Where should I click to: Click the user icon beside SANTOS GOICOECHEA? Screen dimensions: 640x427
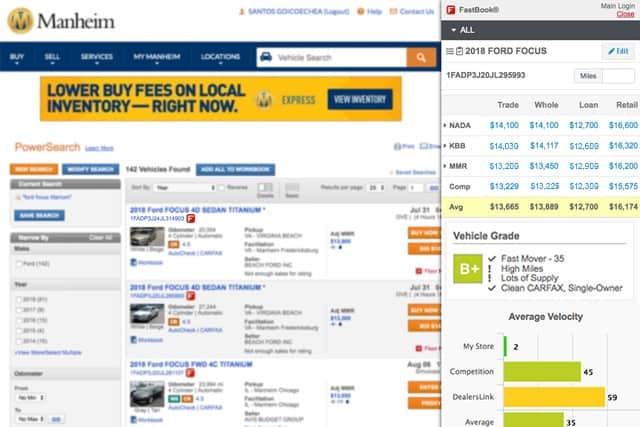[x=242, y=12]
